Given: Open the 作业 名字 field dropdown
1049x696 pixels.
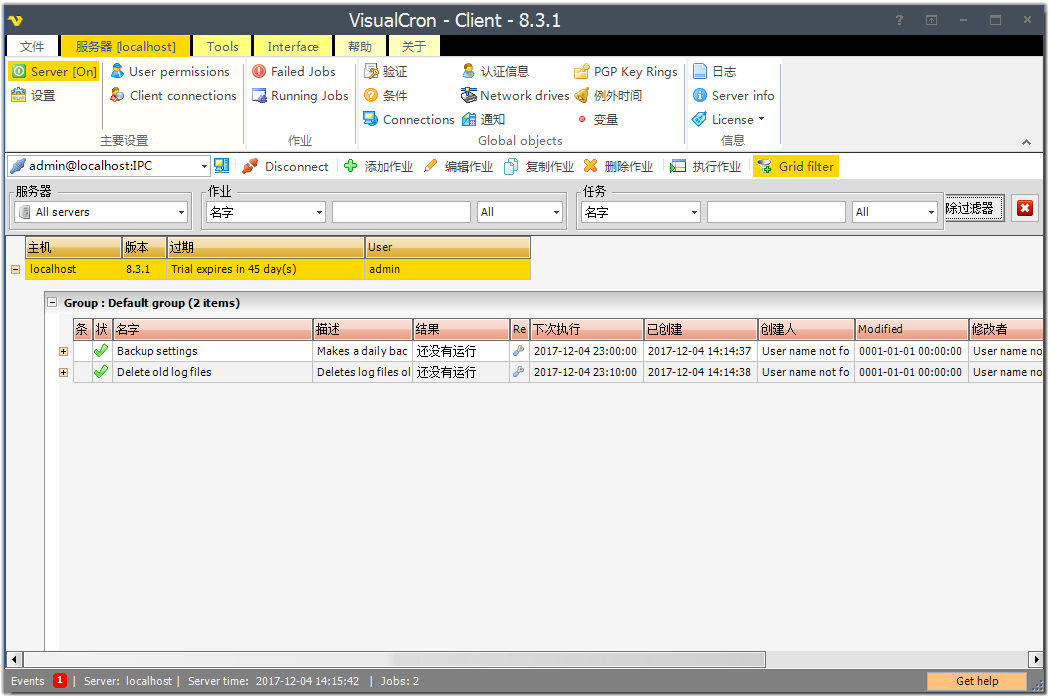Looking at the screenshot, I should pos(266,212).
